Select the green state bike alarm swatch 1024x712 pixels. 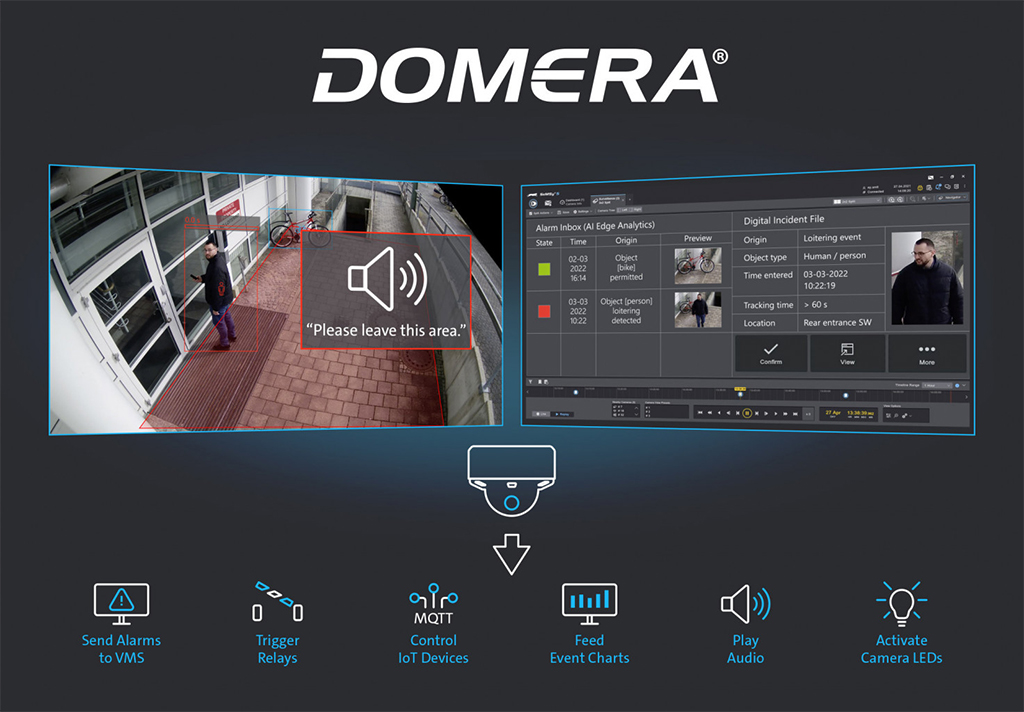coord(544,268)
